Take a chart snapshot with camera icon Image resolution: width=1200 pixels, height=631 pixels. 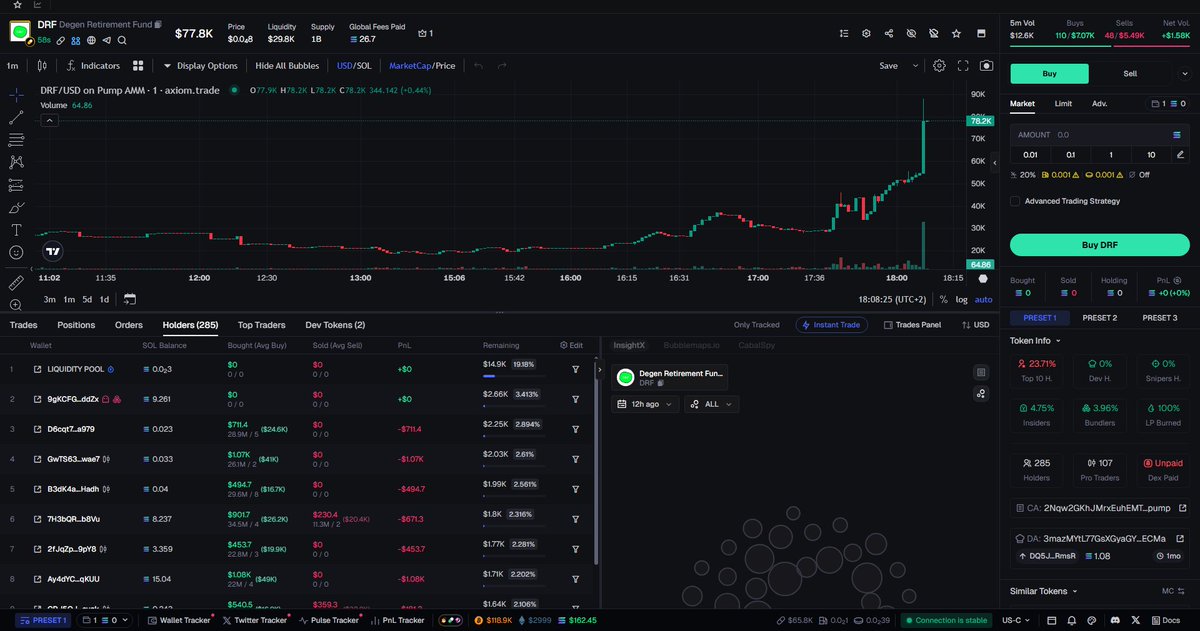coord(987,66)
